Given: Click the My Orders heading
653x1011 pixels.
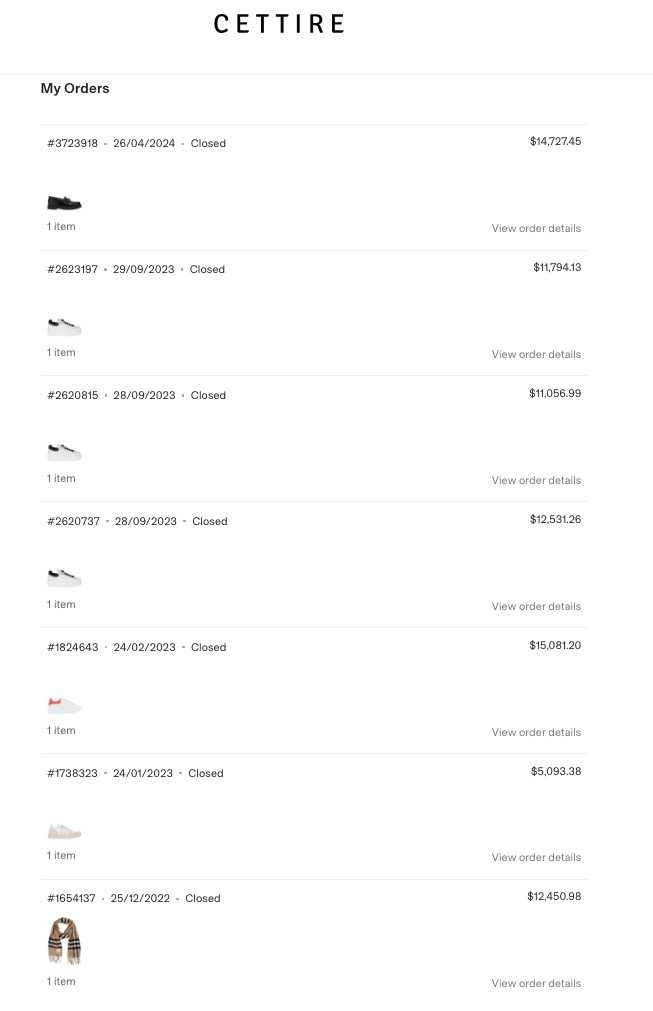Looking at the screenshot, I should (x=75, y=88).
